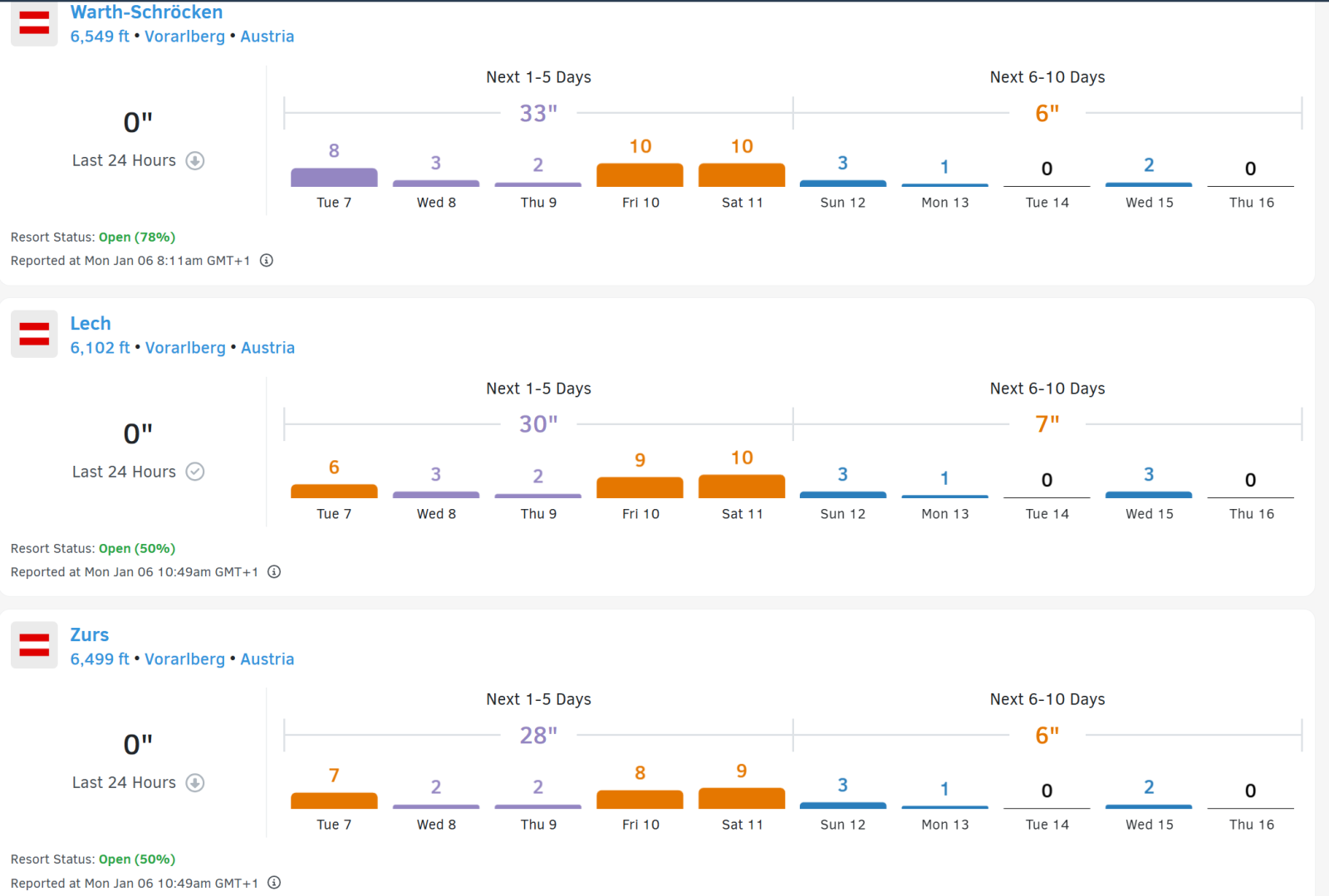Click the 33" total for Warth-Schröcken
This screenshot has width=1329, height=896.
pos(538,113)
